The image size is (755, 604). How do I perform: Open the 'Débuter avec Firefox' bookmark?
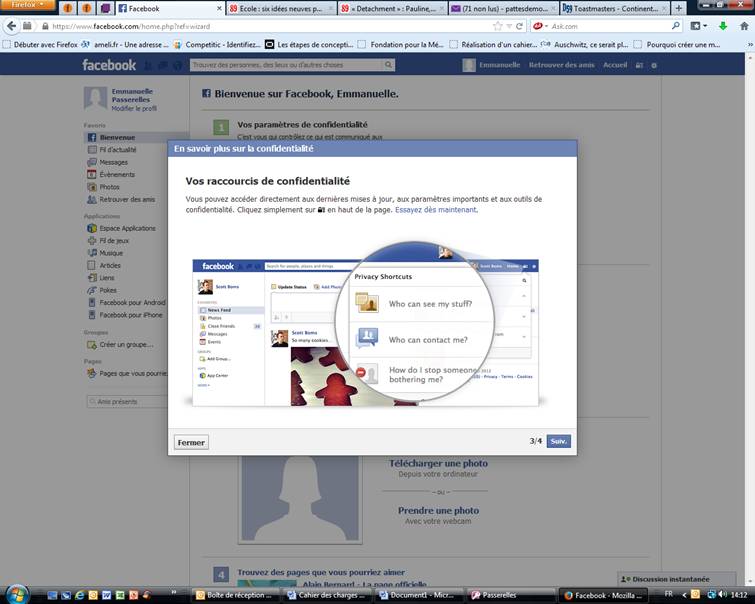pyautogui.click(x=40, y=45)
